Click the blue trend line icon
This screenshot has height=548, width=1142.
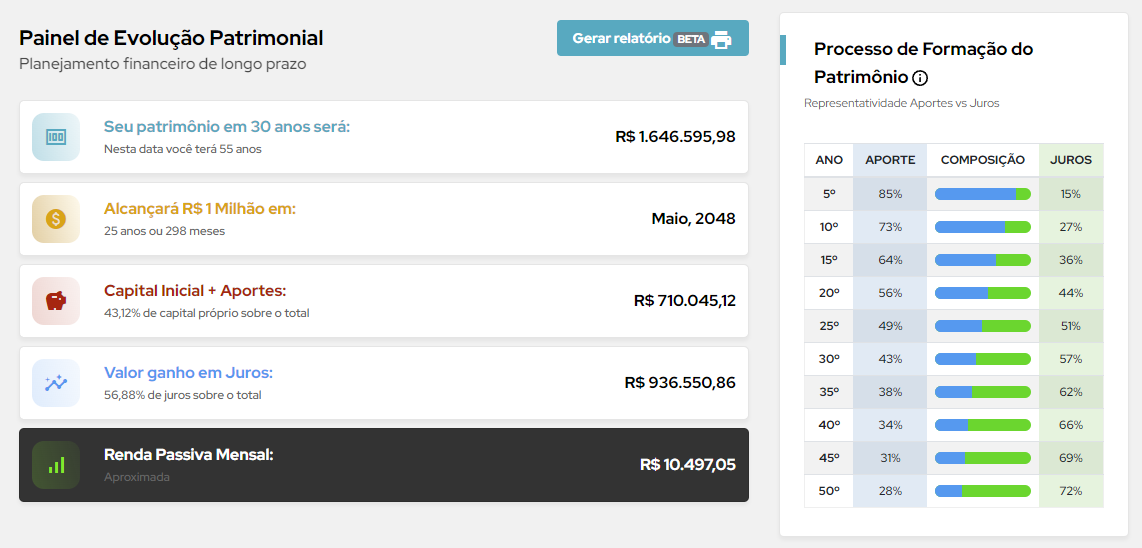click(x=56, y=383)
